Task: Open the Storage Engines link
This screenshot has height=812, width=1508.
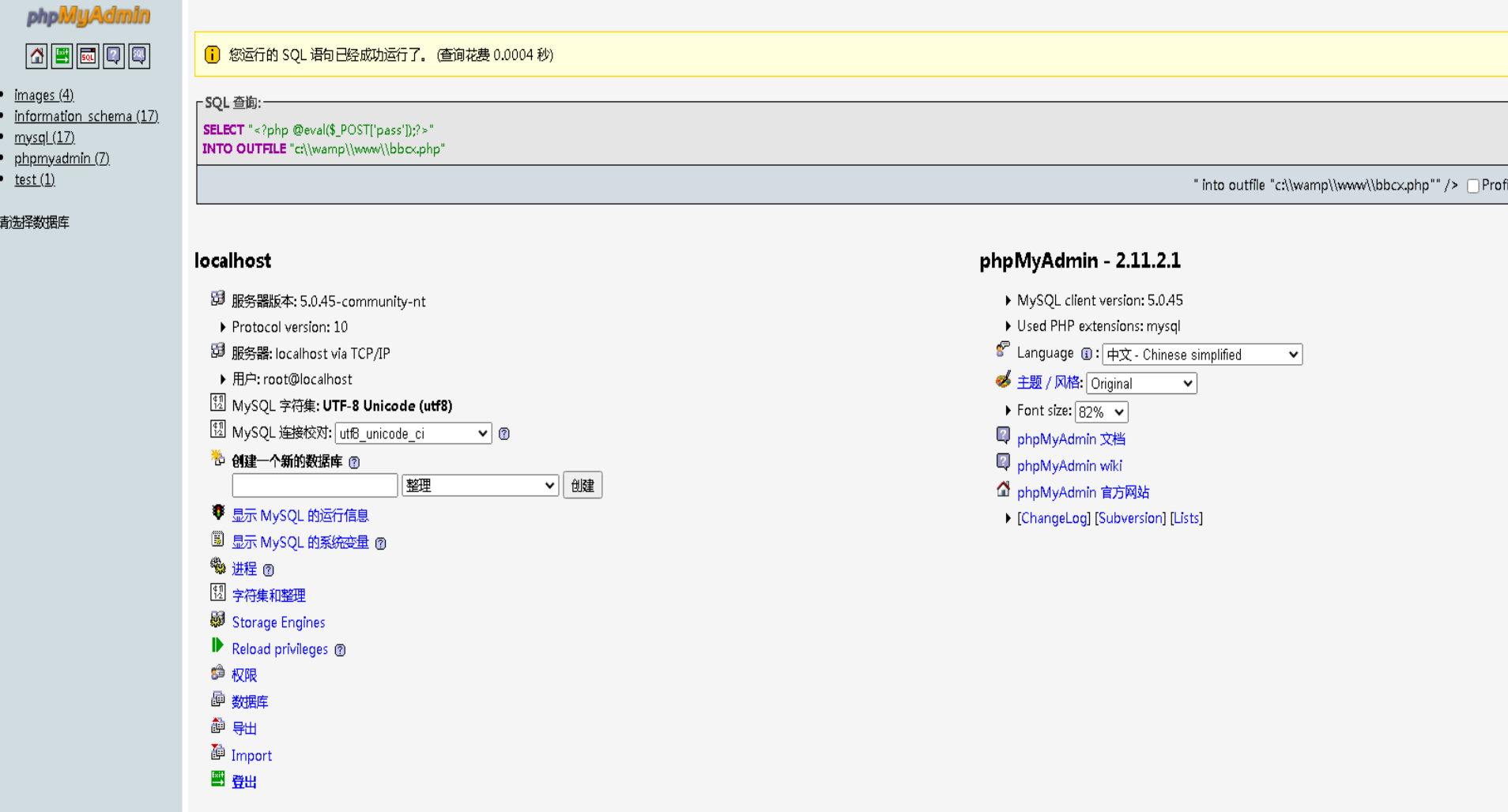Action: tap(278, 622)
